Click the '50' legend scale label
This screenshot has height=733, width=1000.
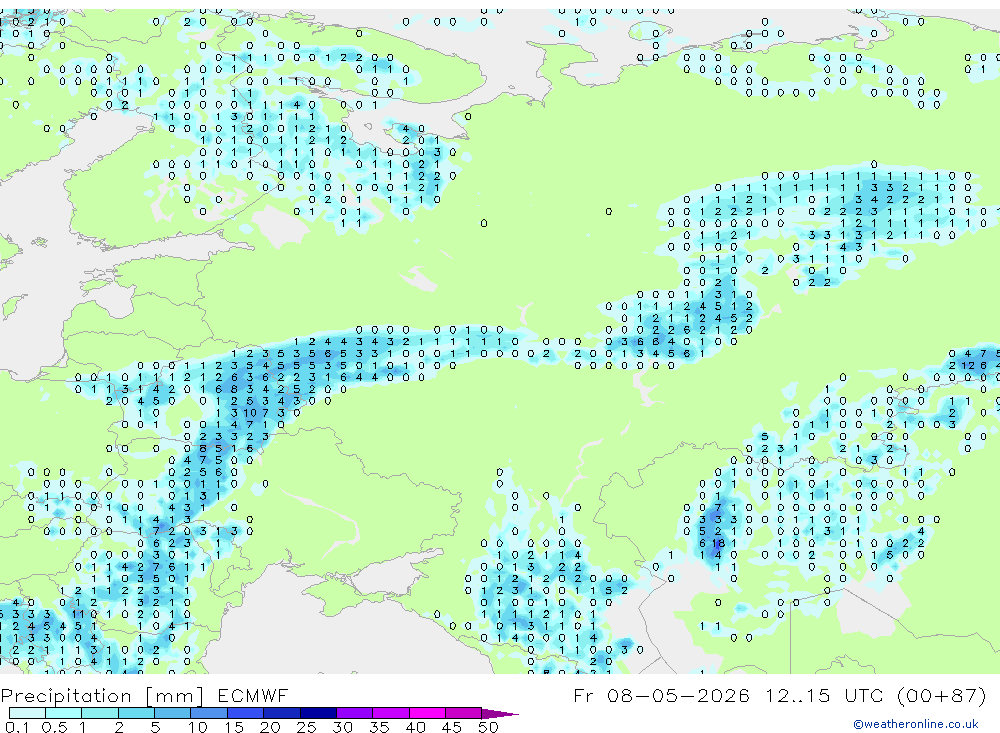pos(488,727)
